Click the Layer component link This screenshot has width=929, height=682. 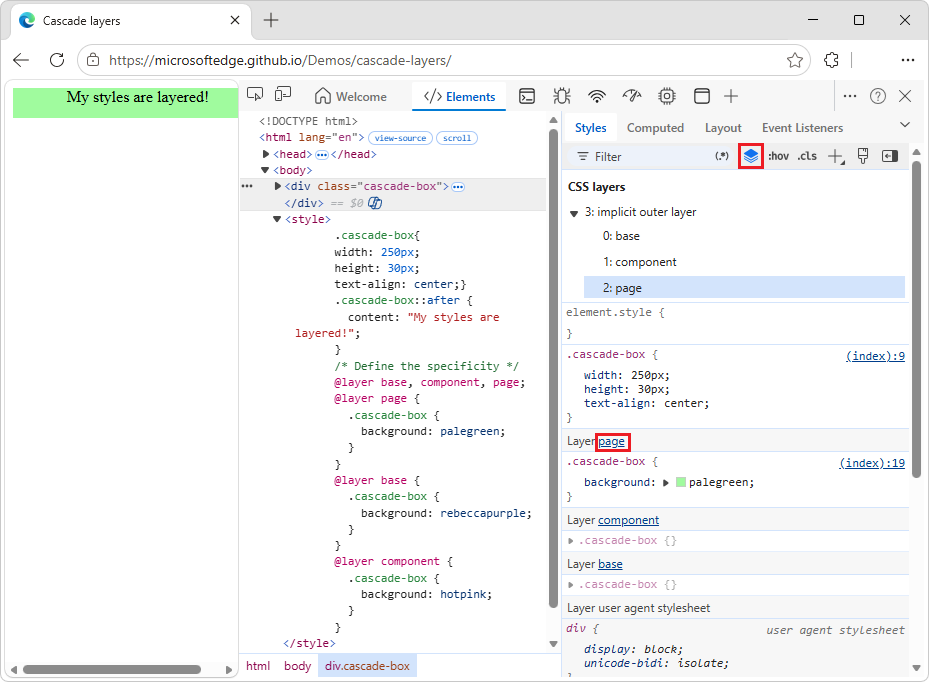point(628,520)
